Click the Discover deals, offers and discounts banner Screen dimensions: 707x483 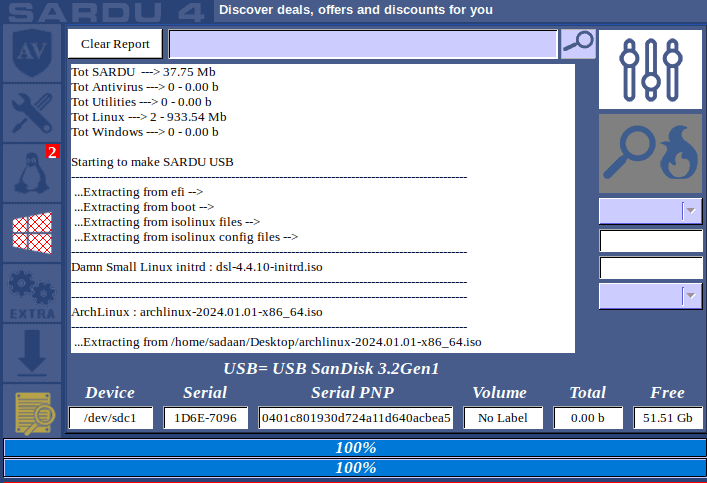(x=356, y=10)
